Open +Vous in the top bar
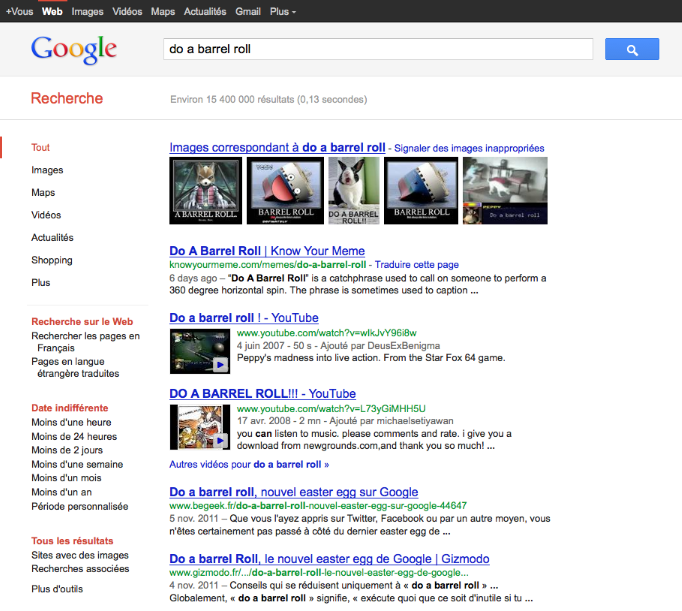 pos(20,12)
